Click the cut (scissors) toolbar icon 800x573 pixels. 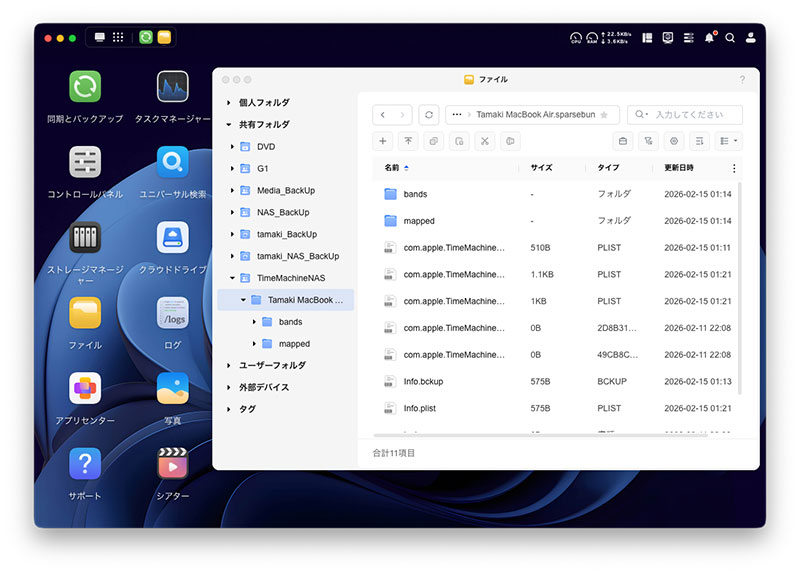[x=485, y=142]
